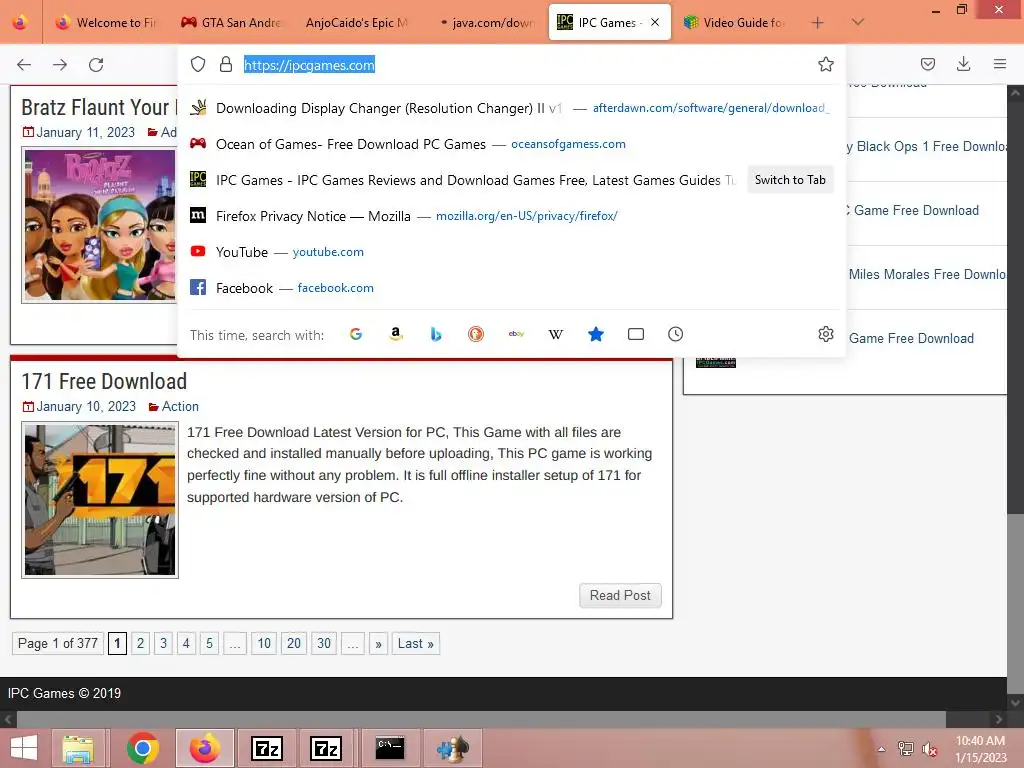Go to pagination page 30
The width and height of the screenshot is (1024, 768).
(x=324, y=644)
